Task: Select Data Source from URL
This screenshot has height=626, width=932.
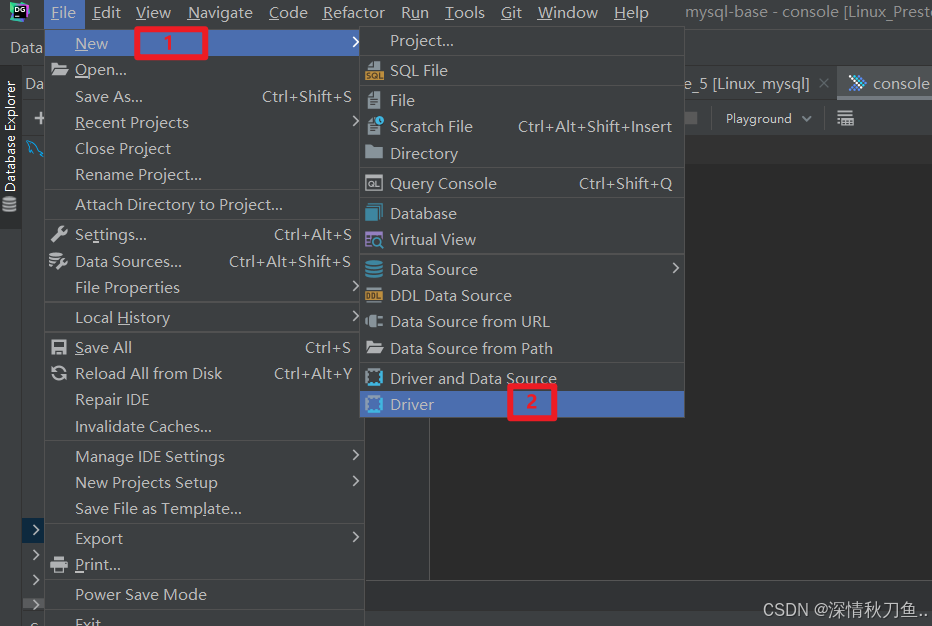Action: pos(522,322)
